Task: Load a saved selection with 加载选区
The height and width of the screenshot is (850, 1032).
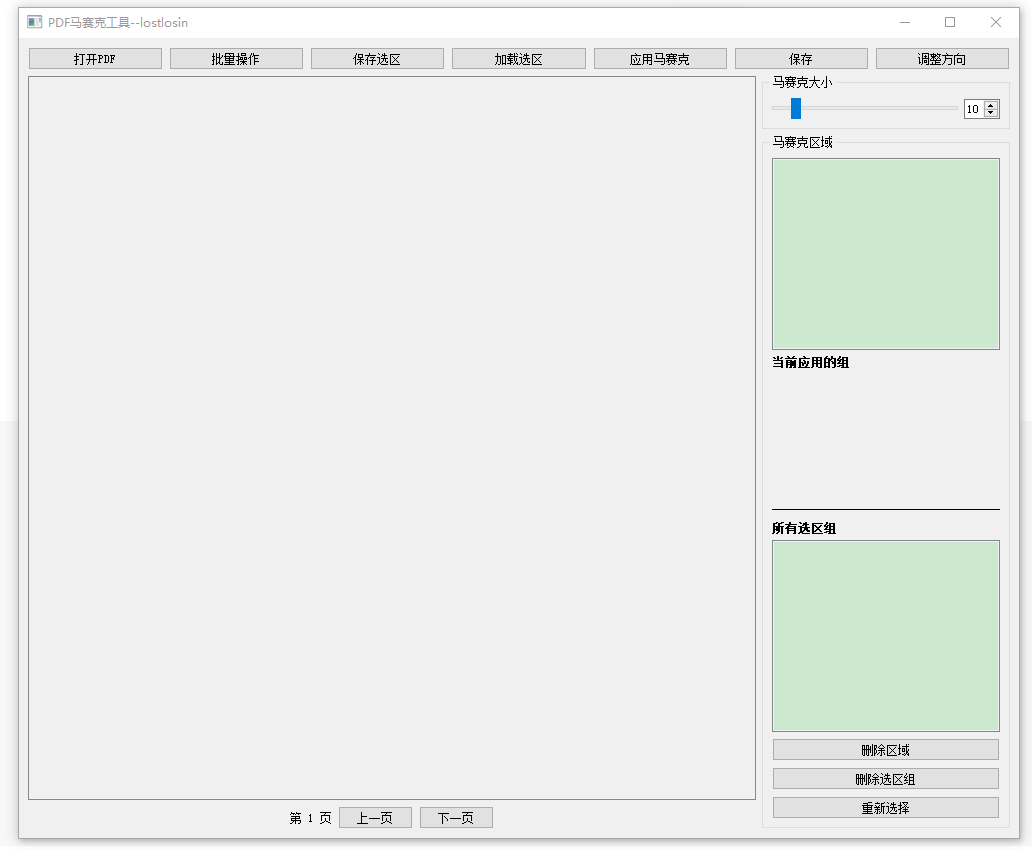Action: pos(518,57)
